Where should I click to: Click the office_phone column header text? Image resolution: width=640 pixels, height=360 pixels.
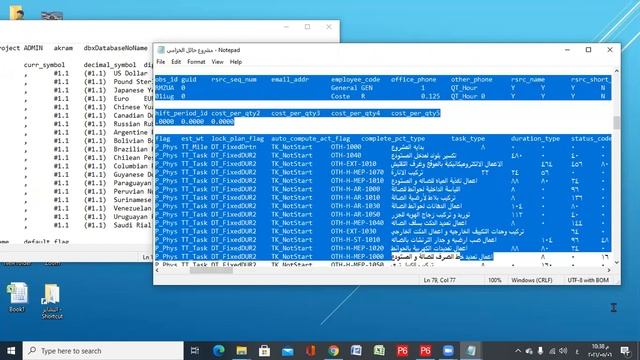pos(413,80)
